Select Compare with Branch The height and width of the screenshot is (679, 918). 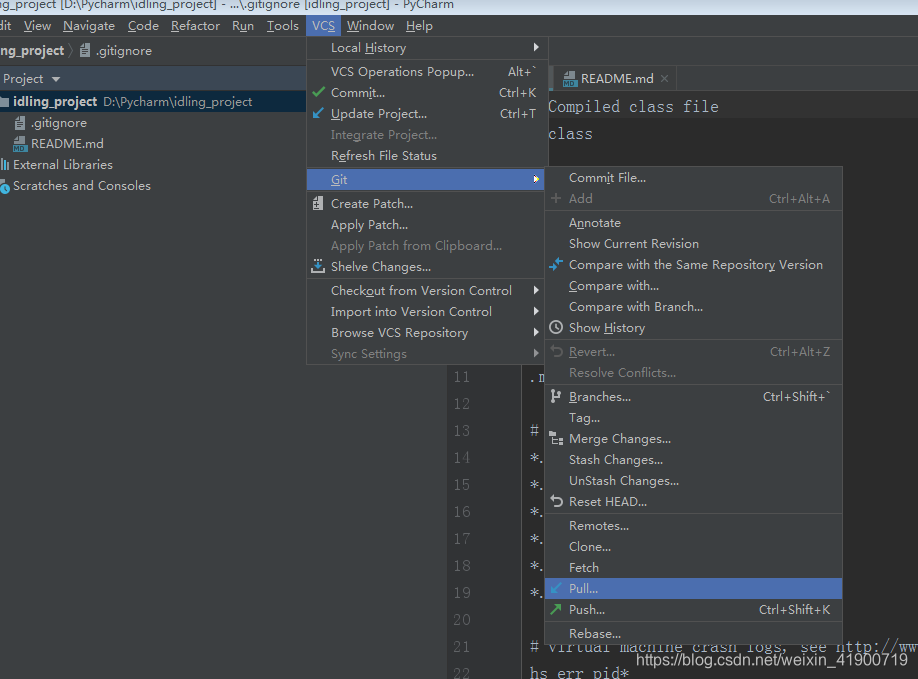click(x=694, y=307)
